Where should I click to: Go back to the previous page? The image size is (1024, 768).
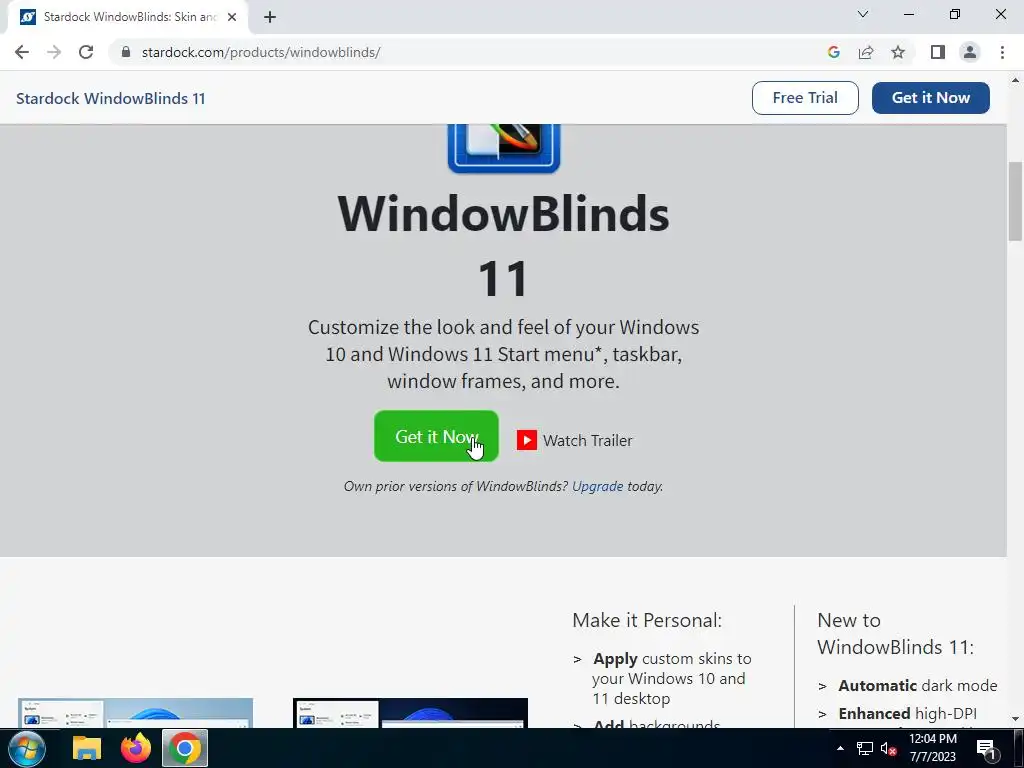click(22, 52)
